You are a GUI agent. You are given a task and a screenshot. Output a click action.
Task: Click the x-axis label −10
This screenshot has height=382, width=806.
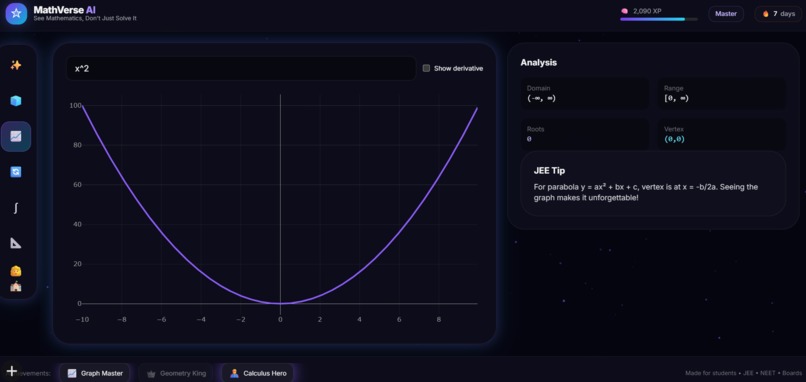click(82, 319)
